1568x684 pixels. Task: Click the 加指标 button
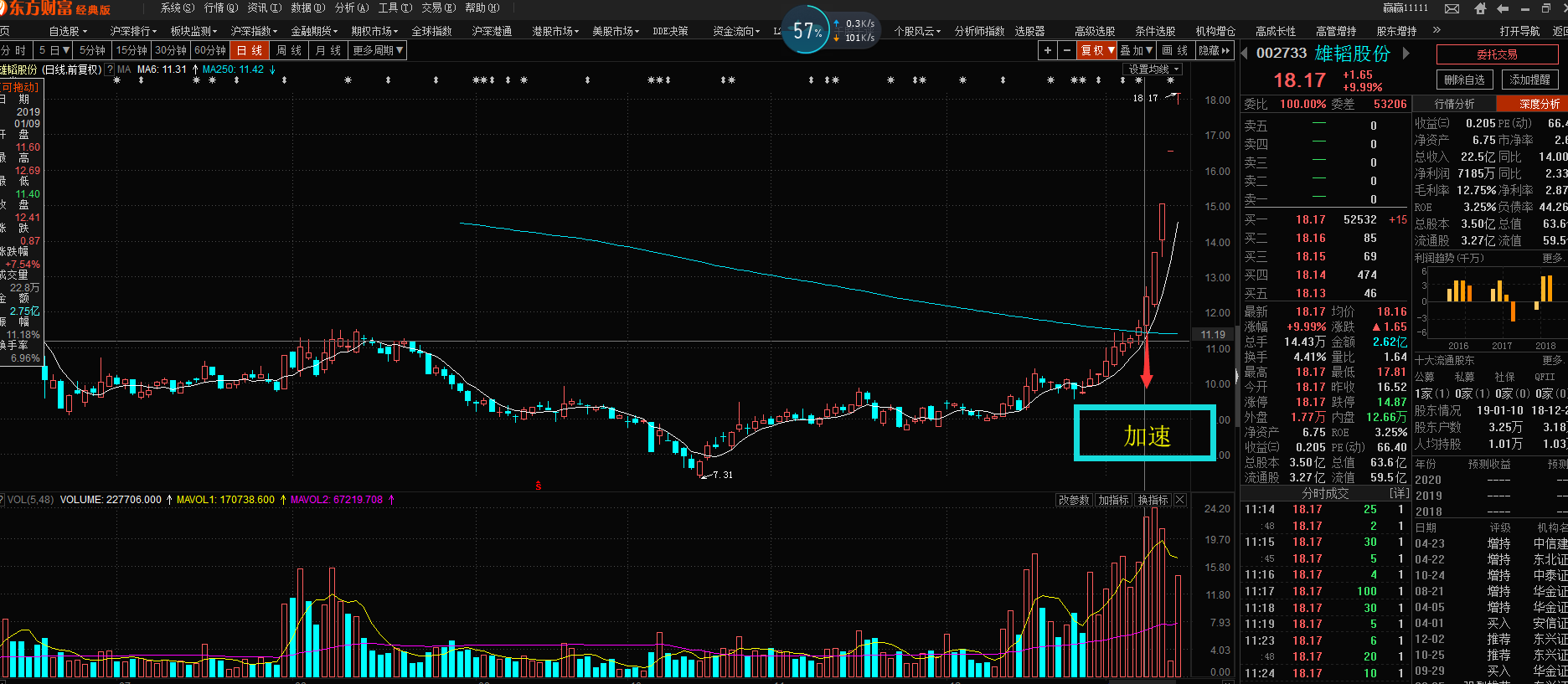click(1113, 500)
